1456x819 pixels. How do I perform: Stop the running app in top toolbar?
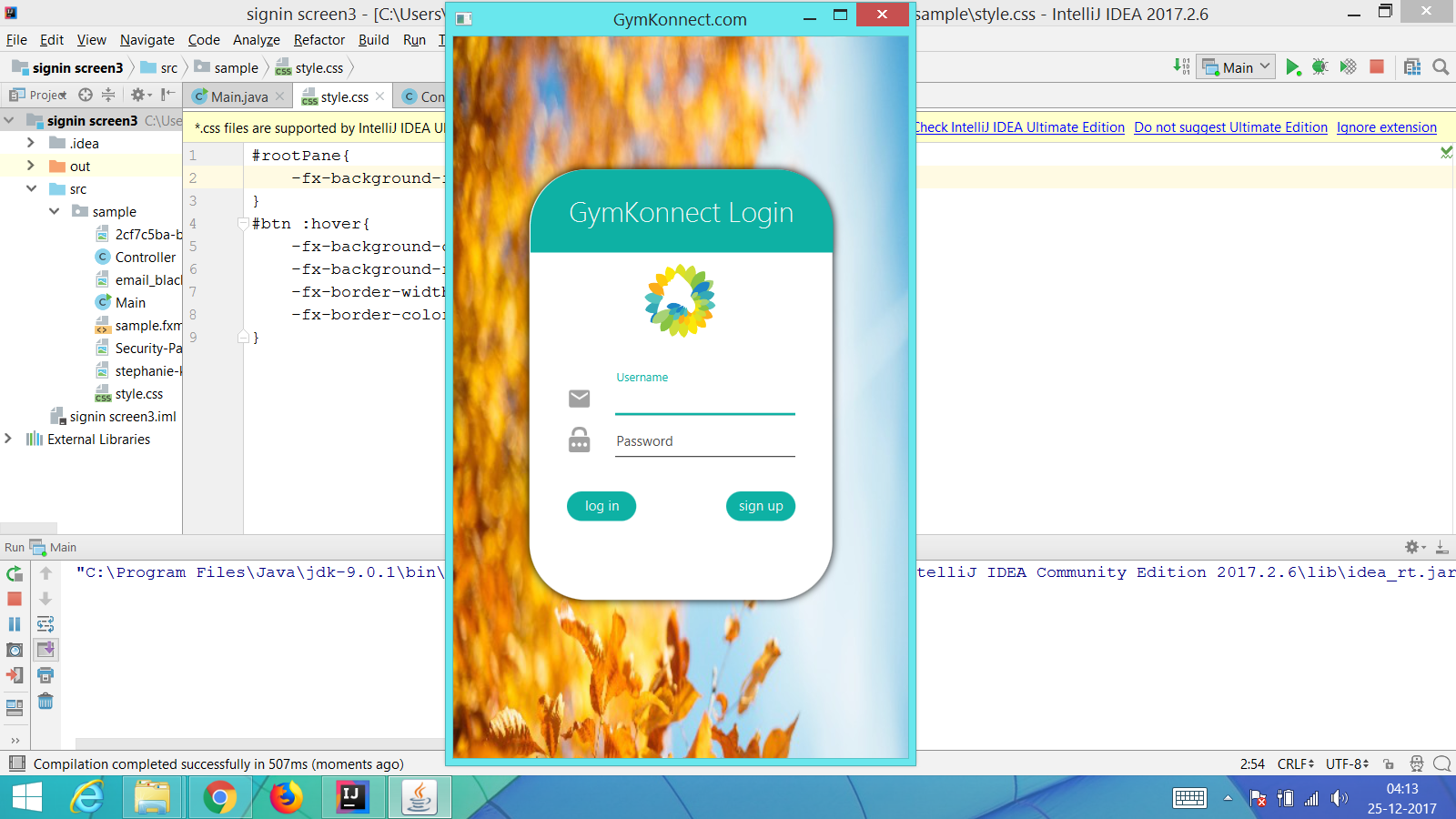pyautogui.click(x=1377, y=66)
